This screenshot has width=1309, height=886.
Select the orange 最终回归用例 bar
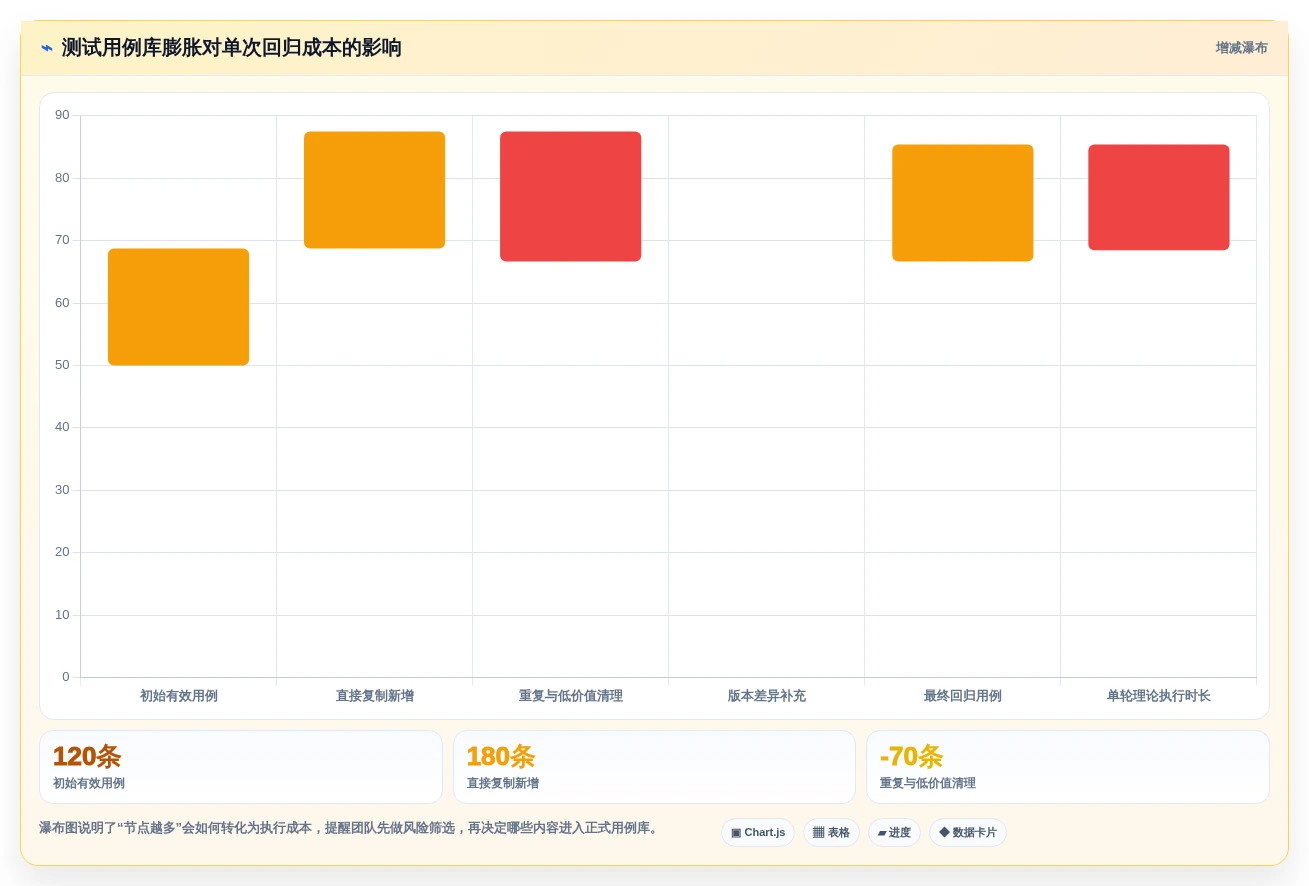point(962,203)
